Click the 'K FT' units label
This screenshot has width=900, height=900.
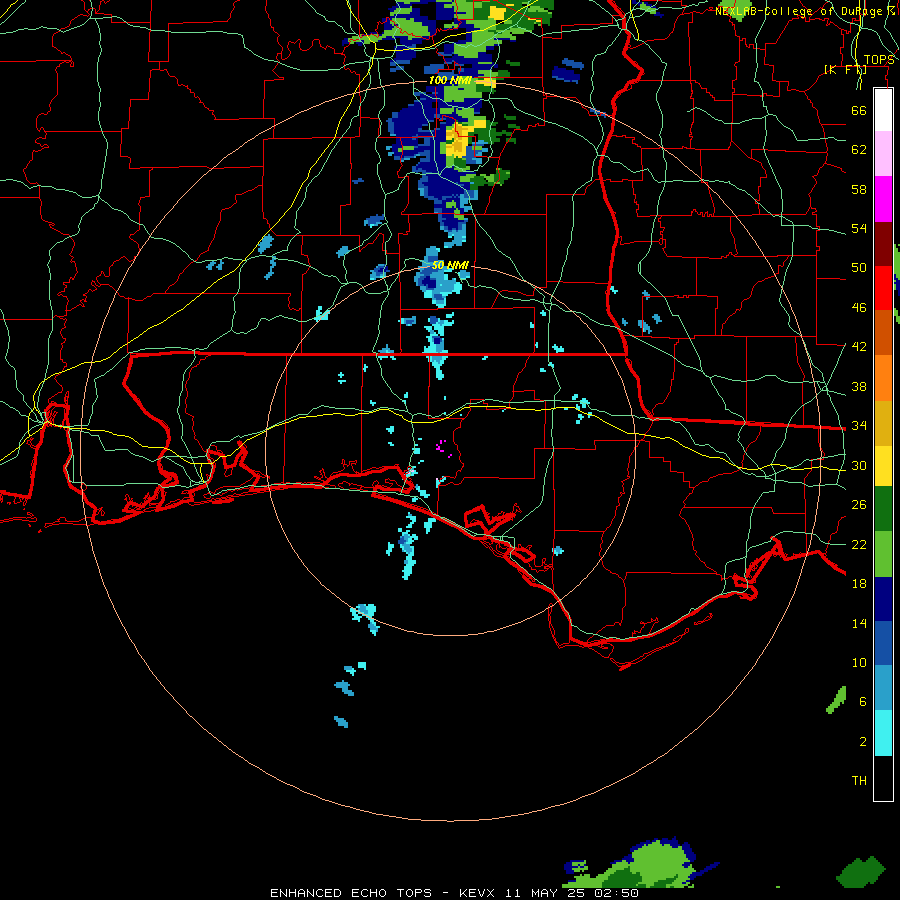(845, 69)
